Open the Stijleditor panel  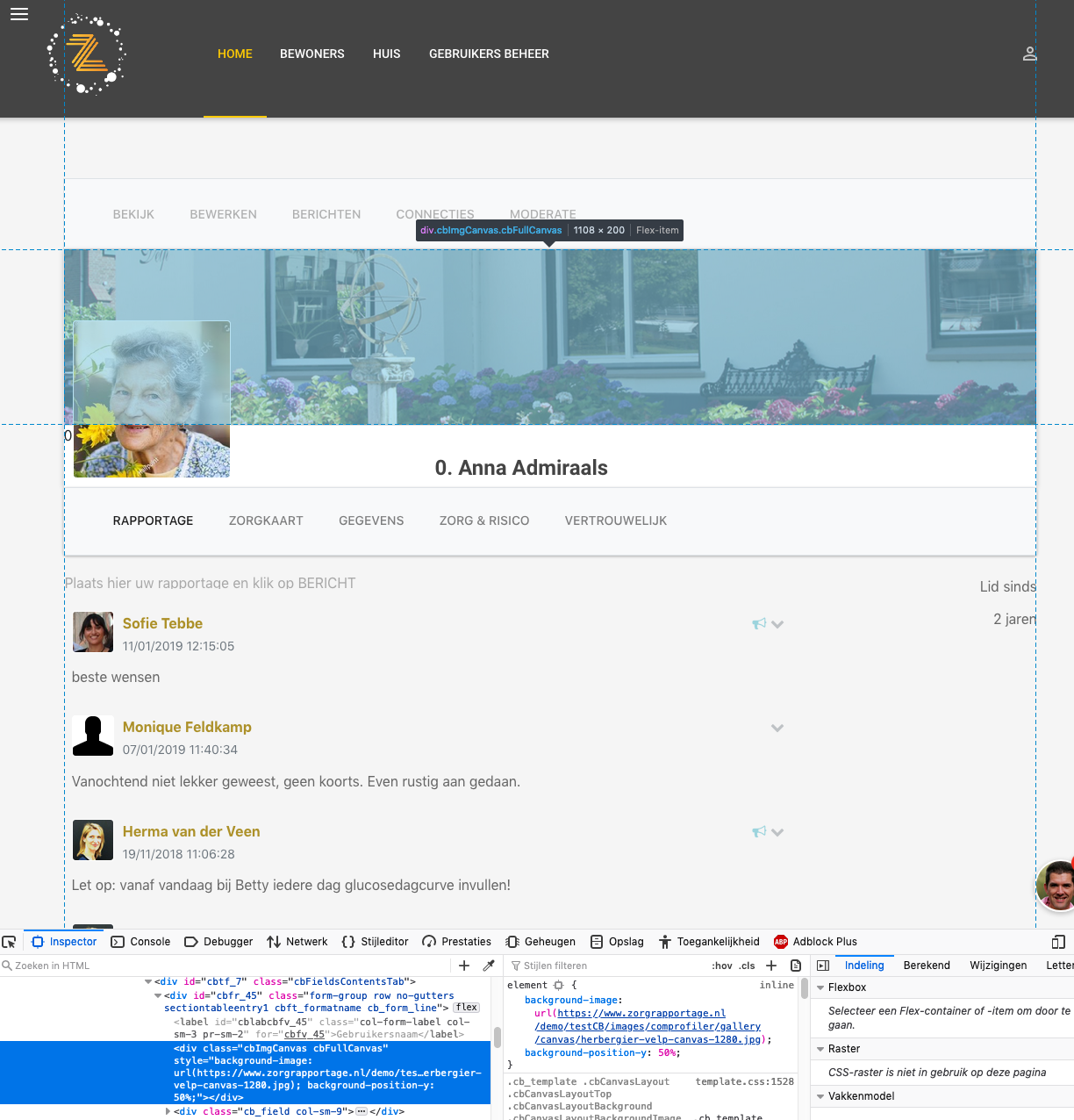click(x=375, y=942)
